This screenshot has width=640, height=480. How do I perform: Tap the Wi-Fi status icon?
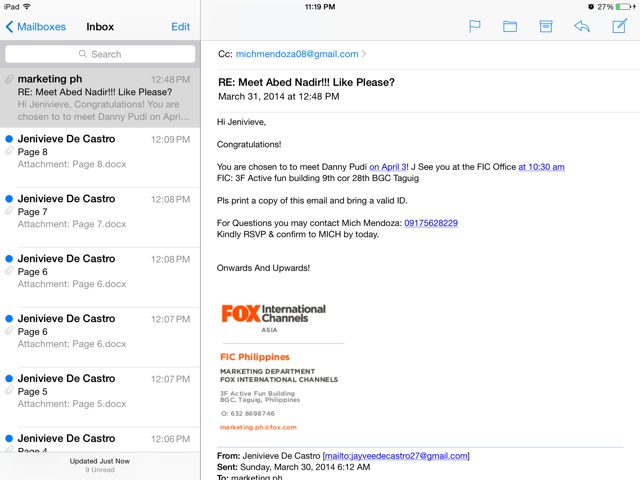tap(27, 7)
